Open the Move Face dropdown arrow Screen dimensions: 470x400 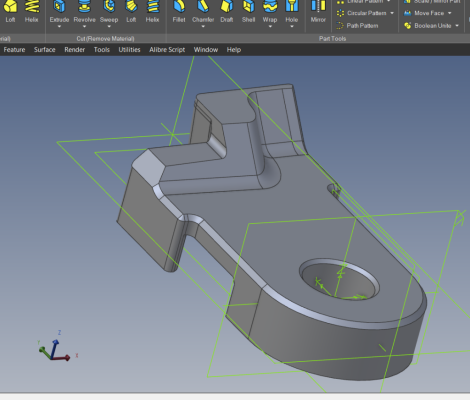click(449, 13)
